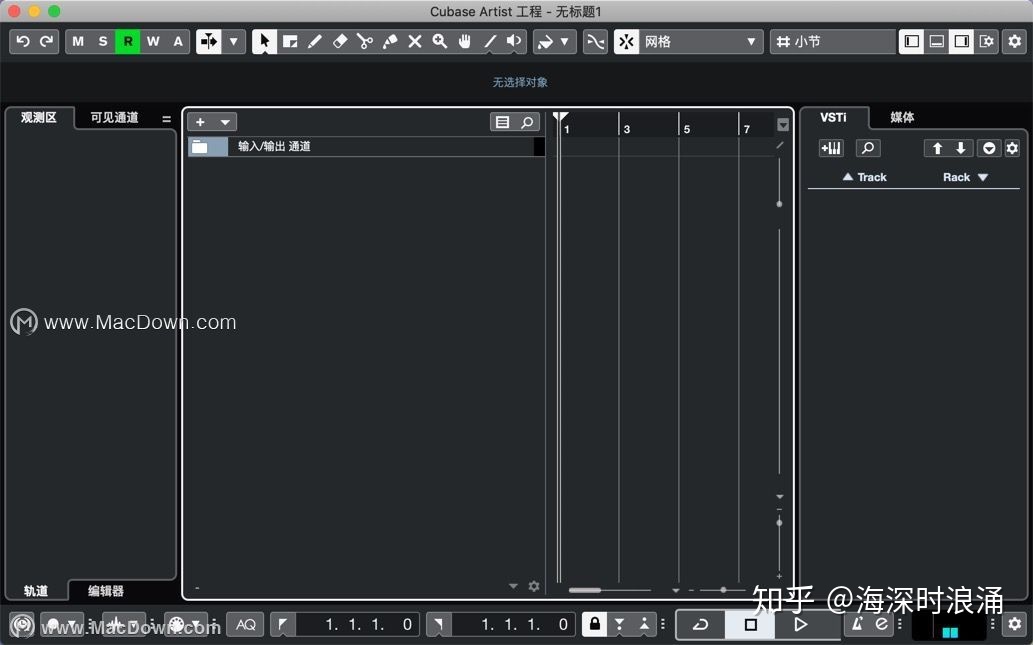
Task: Toggle the W write automation button
Action: click(153, 42)
